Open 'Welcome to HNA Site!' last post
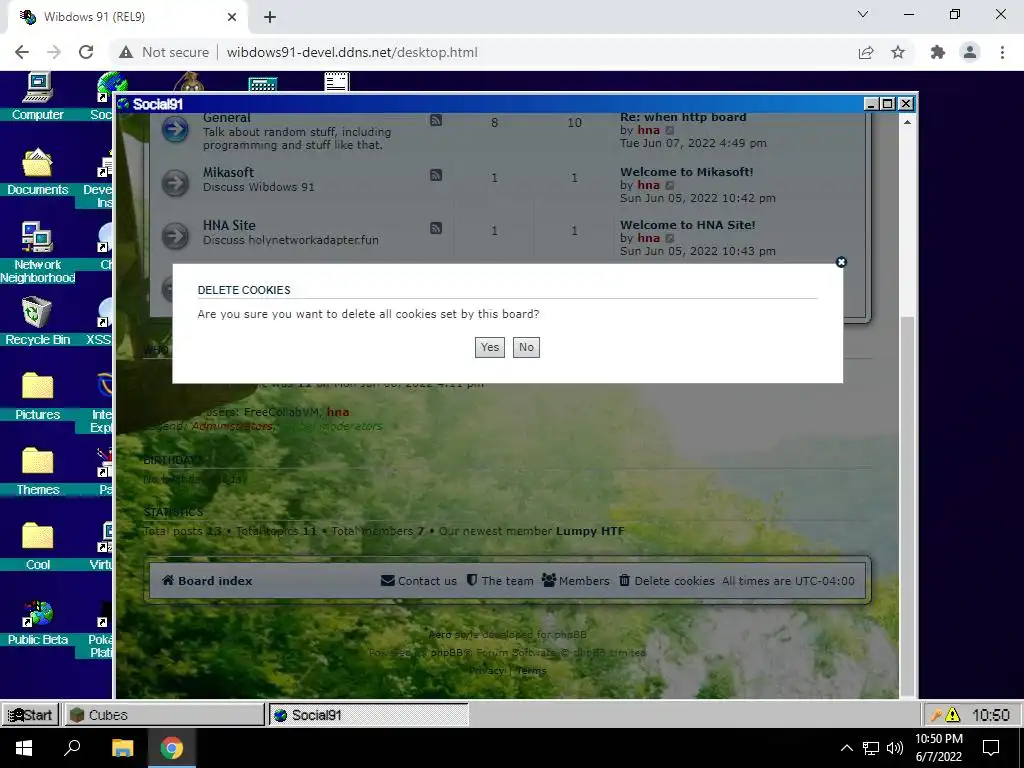Viewport: 1024px width, 768px height. 688,225
